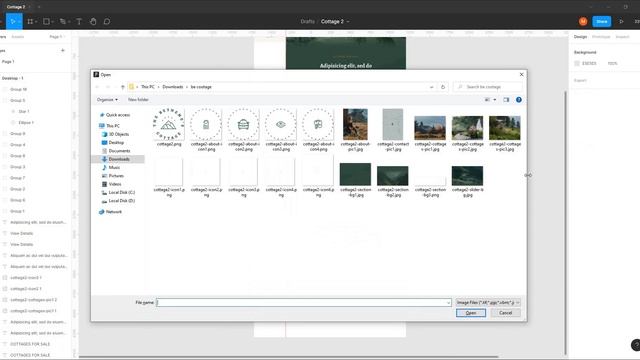Click the Help icon in Open dialog
Image resolution: width=640 pixels, height=360 pixels.
coord(519,100)
